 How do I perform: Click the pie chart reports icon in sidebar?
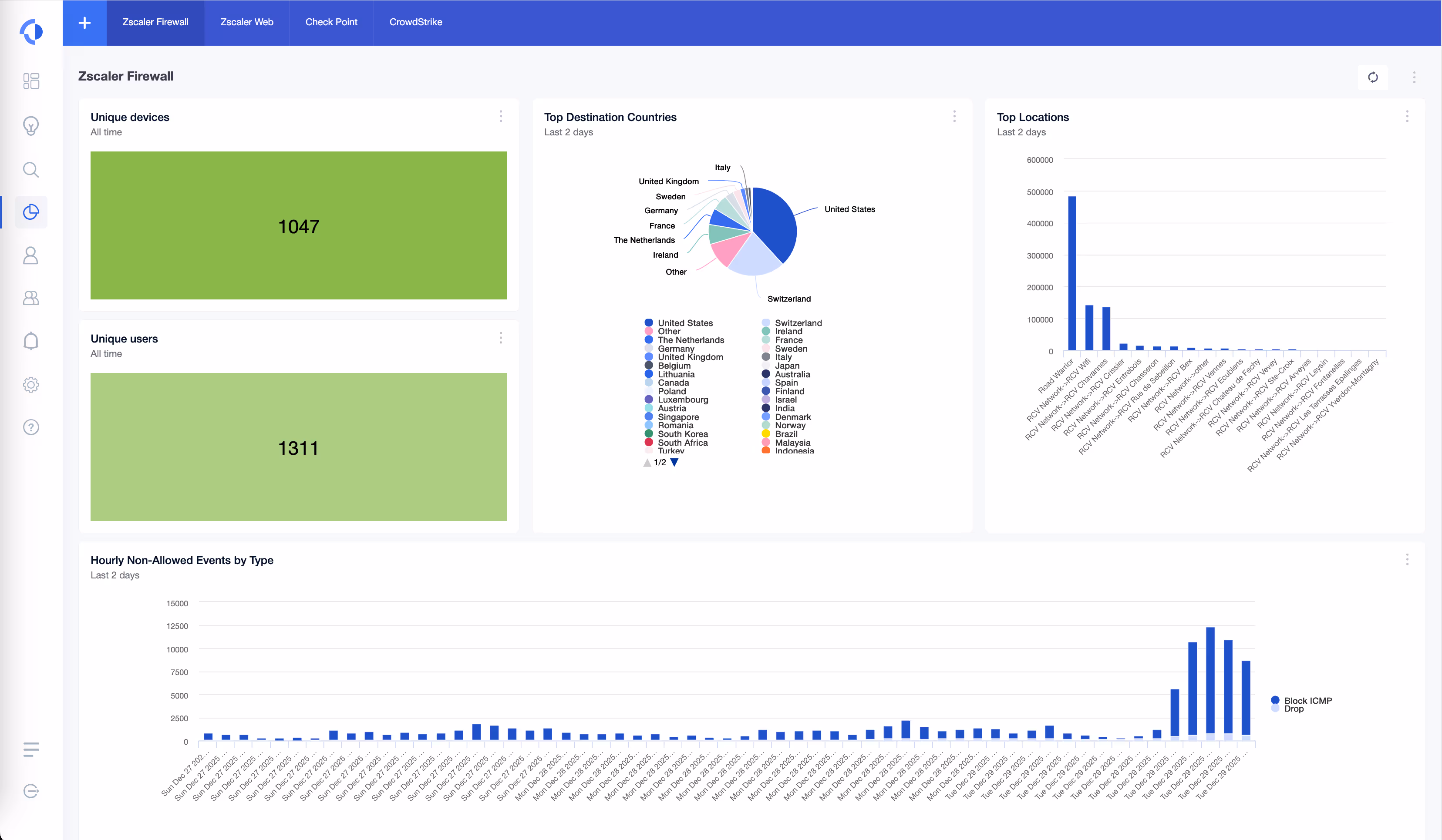(x=31, y=212)
